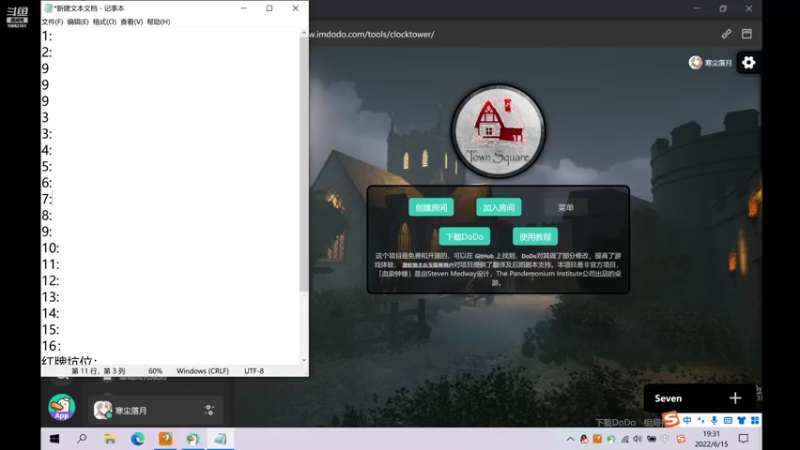The image size is (800, 450).
Task: Click the line '1:' in Notepad
Action: tap(47, 36)
